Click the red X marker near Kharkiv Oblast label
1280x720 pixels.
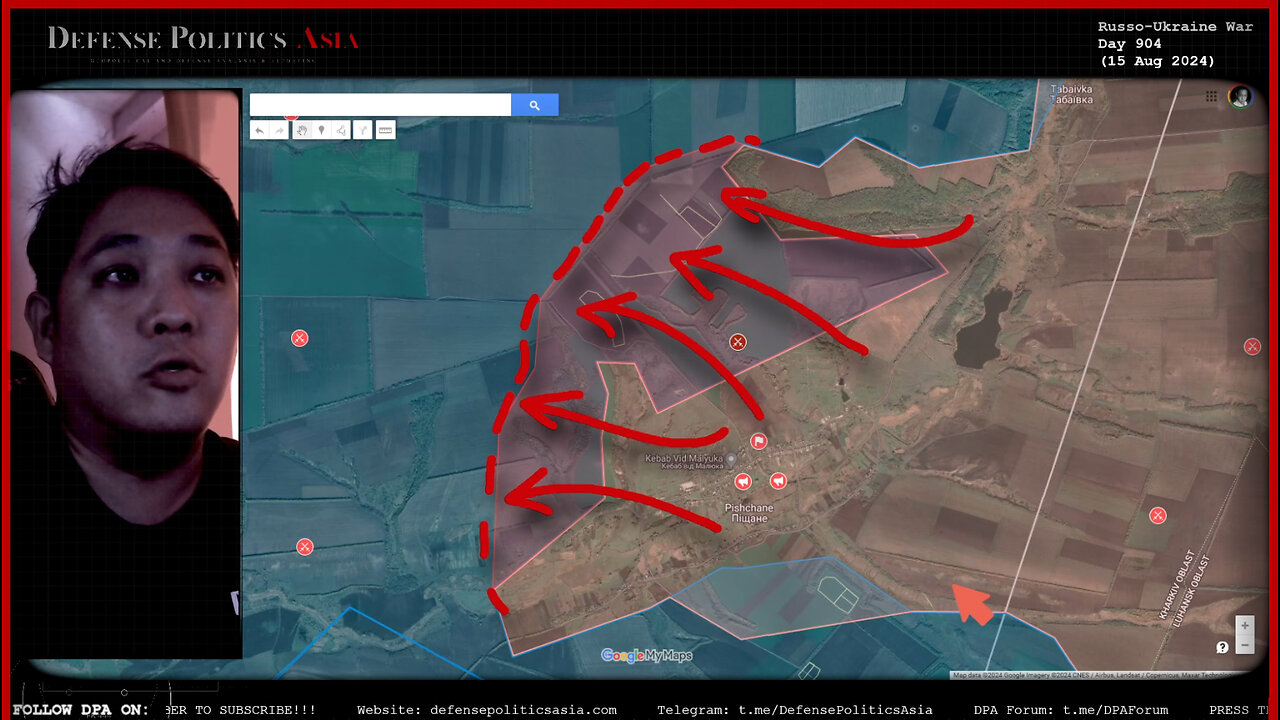pos(1158,515)
